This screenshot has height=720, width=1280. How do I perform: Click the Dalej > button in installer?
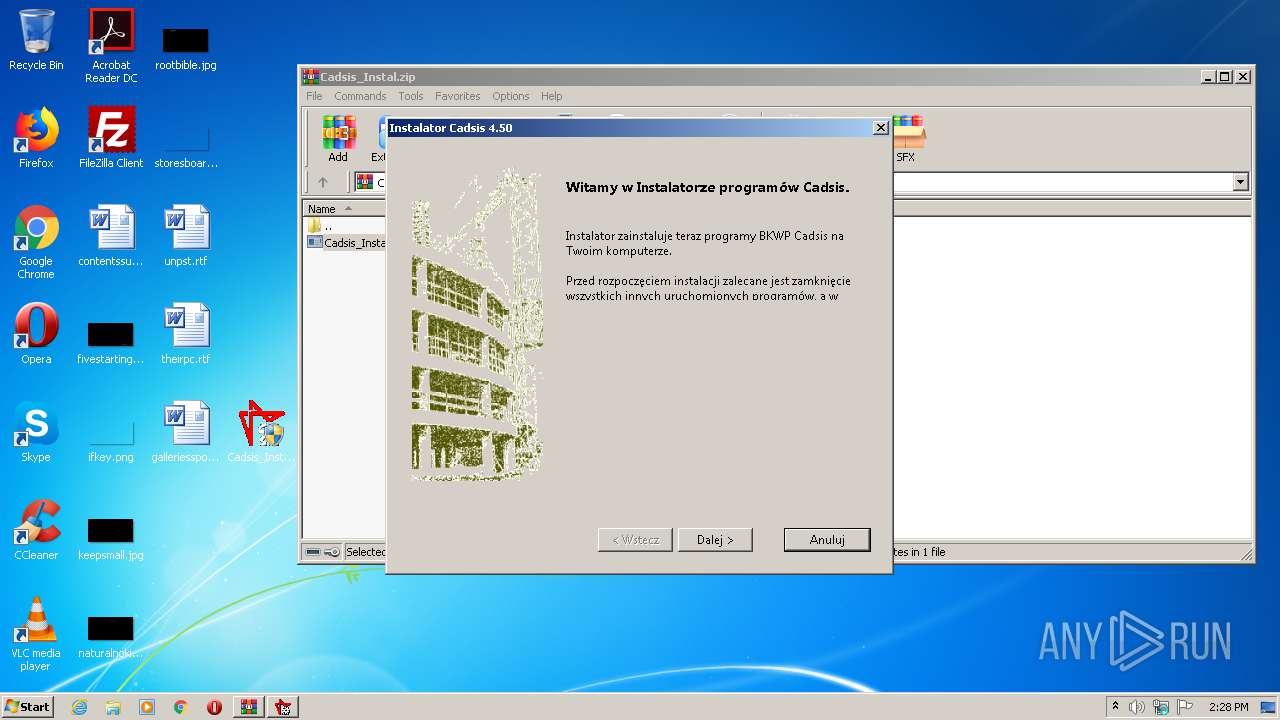tap(715, 540)
